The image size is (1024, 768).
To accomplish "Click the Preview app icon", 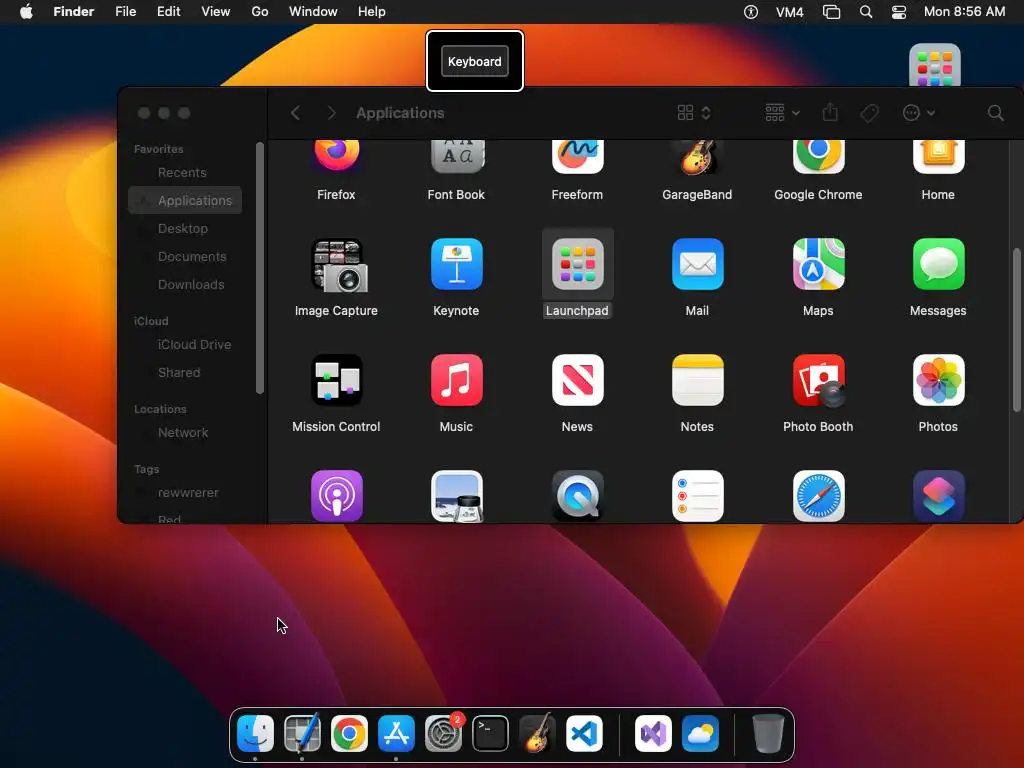I will coord(456,496).
